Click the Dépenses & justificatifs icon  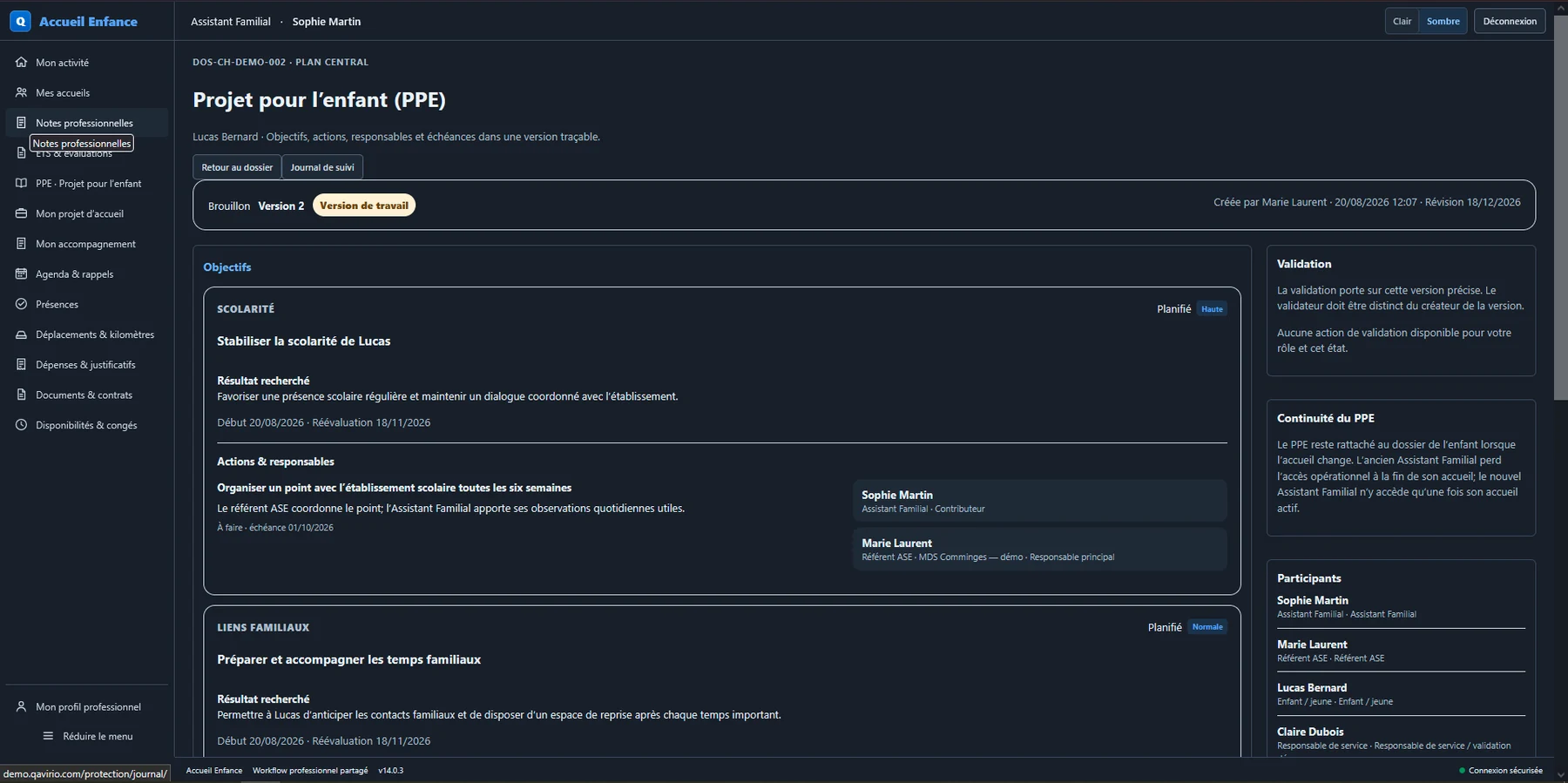point(21,364)
